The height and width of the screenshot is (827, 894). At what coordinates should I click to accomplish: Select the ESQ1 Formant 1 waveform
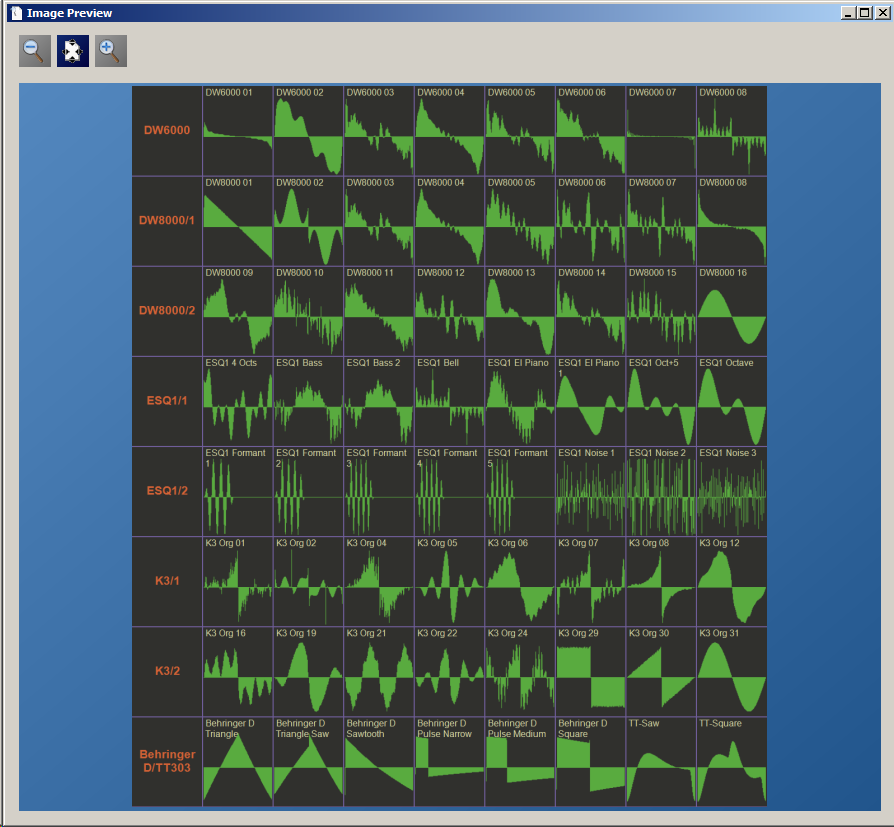238,491
